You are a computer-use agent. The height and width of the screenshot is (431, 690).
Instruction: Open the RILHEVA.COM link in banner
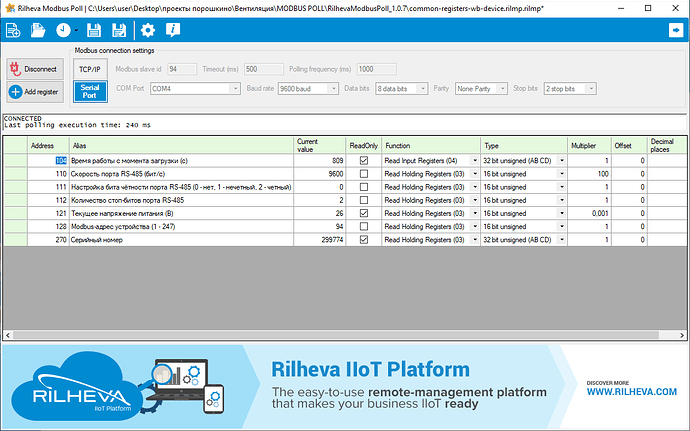pos(628,392)
